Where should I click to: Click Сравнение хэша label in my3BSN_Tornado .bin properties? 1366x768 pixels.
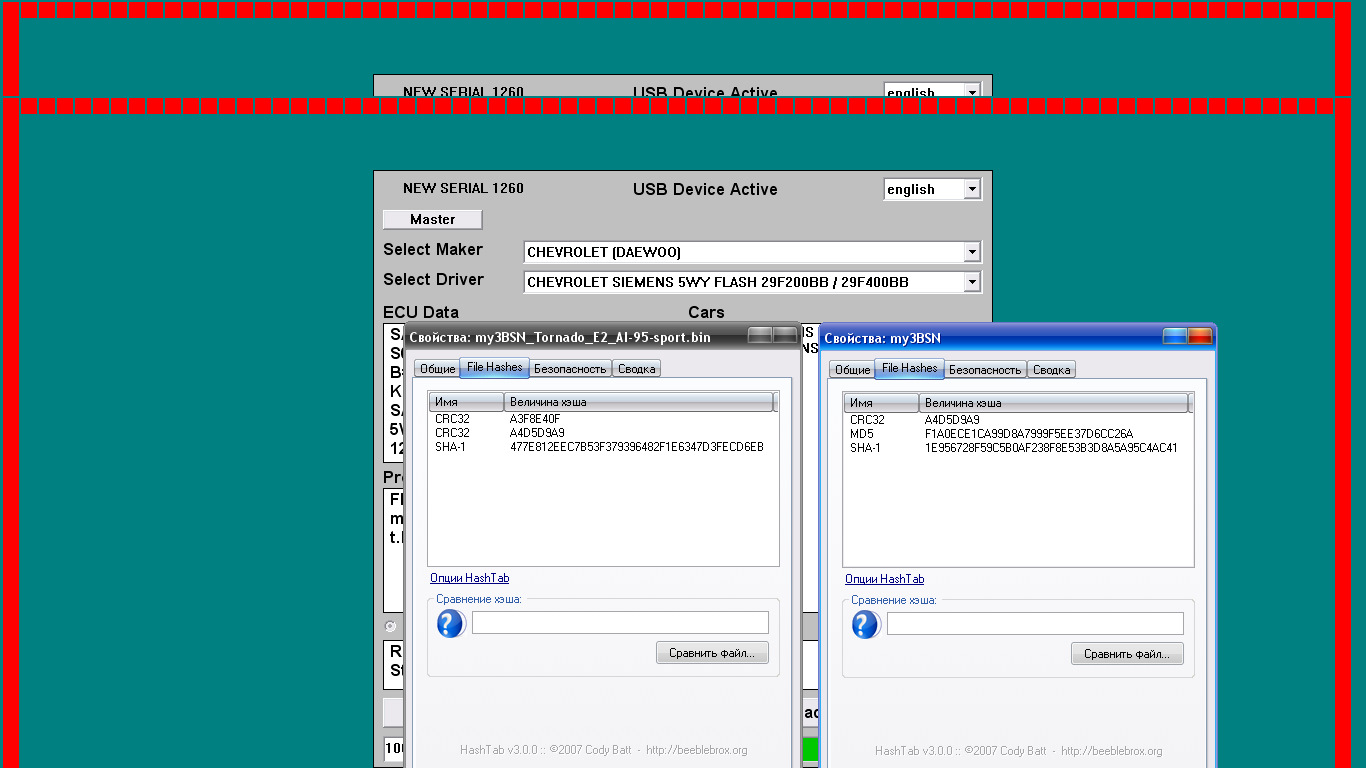(479, 599)
